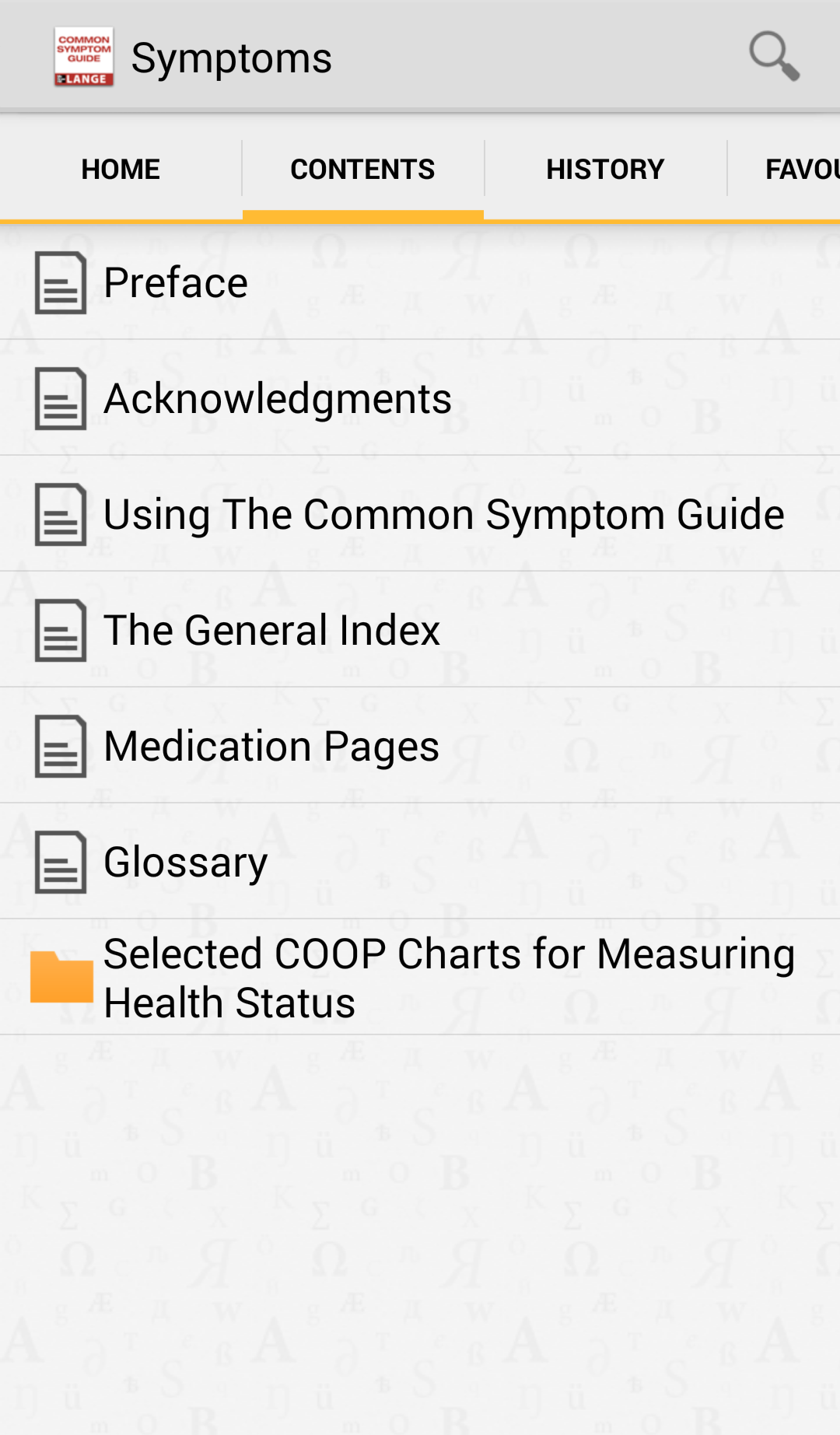Open The General Index entry
The height and width of the screenshot is (1435, 840).
point(420,630)
